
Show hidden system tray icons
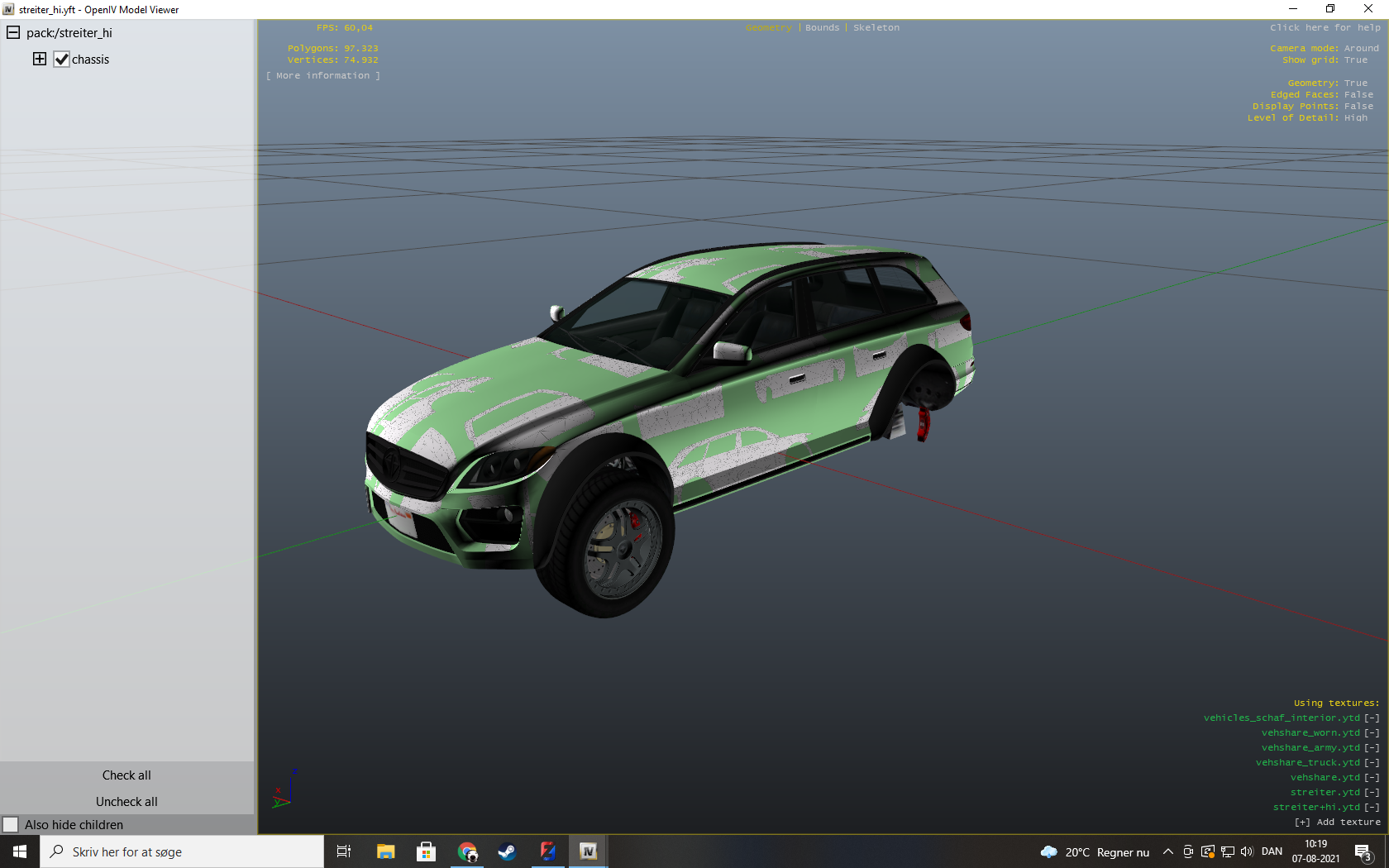(1168, 851)
